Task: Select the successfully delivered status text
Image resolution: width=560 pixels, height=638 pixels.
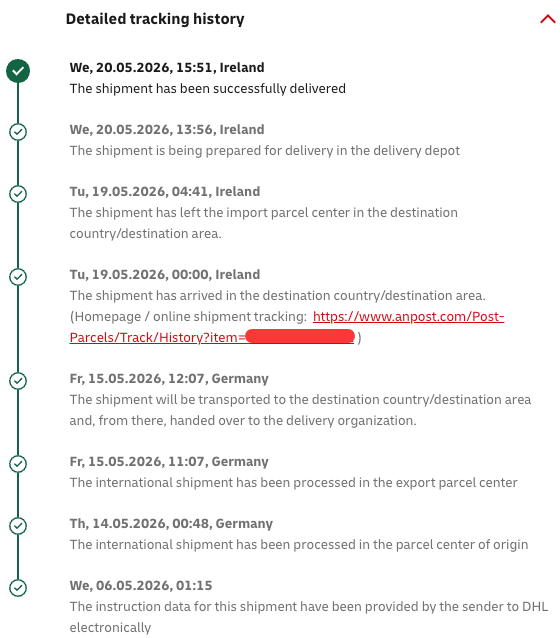Action: [x=208, y=89]
